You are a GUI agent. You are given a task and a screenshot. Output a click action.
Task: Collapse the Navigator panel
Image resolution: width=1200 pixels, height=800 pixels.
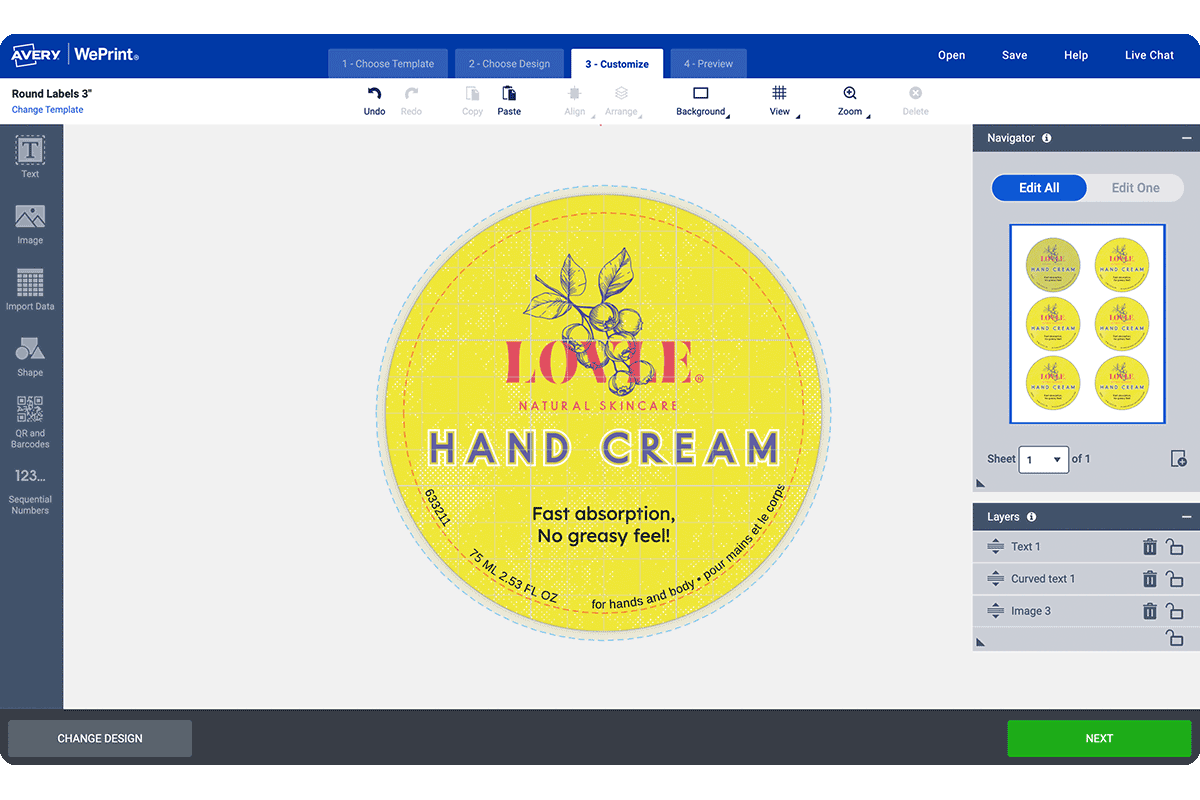pyautogui.click(x=1186, y=138)
